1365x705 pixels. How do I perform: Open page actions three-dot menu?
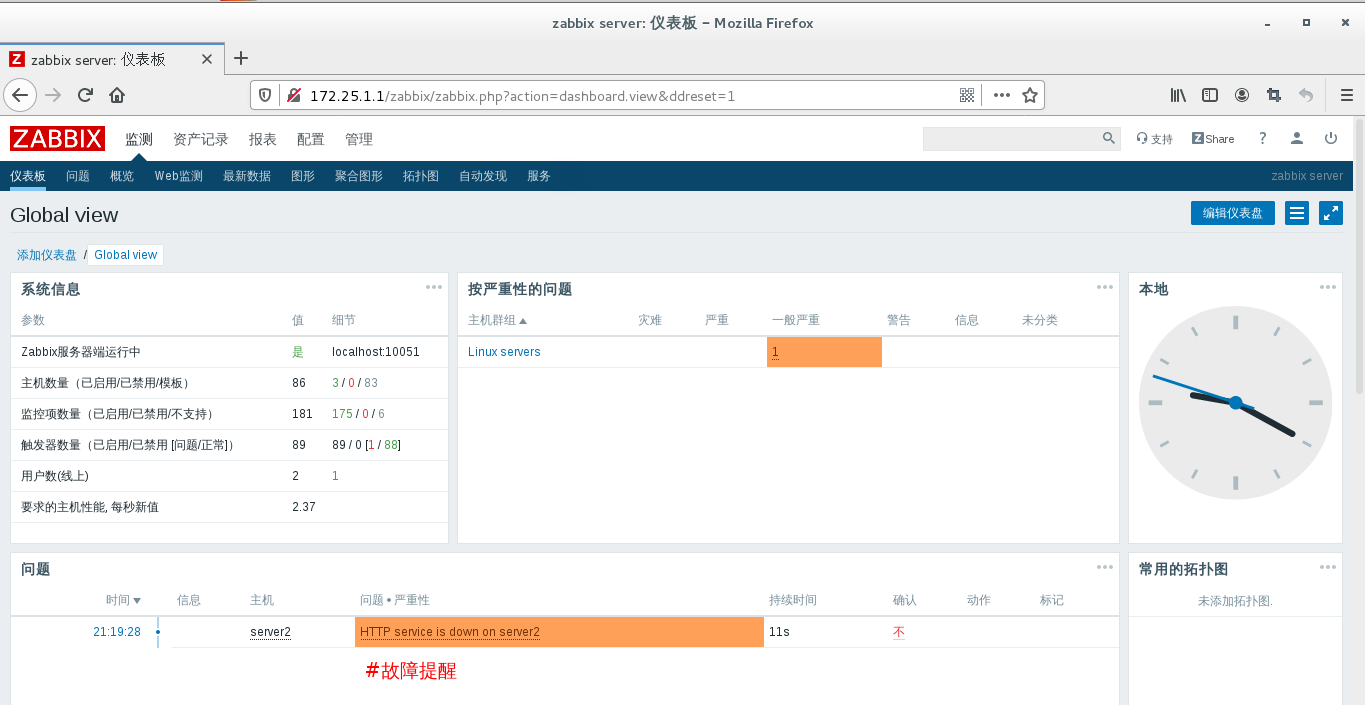click(x=1002, y=95)
